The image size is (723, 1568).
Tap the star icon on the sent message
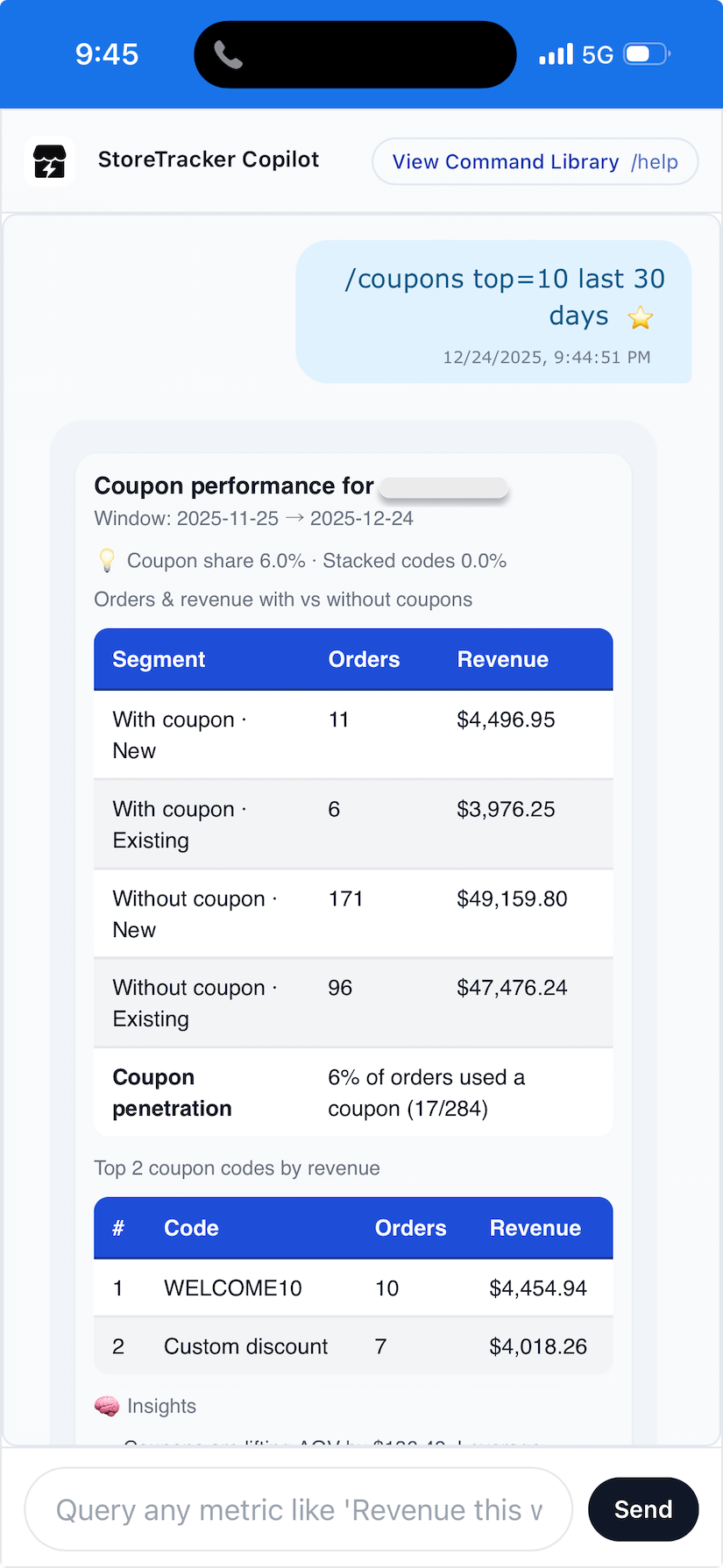641,317
